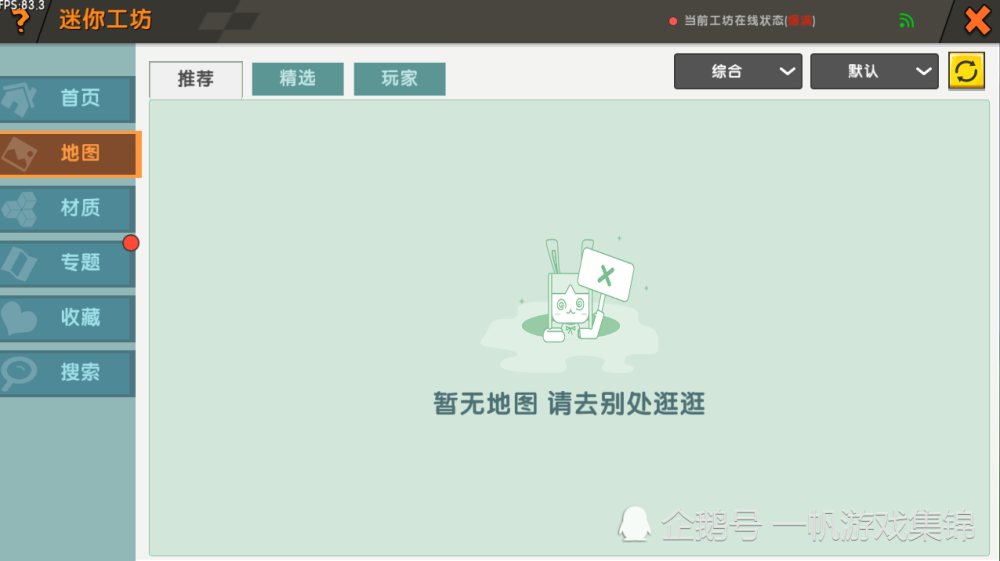Switch to the 玩家 tab

(x=399, y=78)
